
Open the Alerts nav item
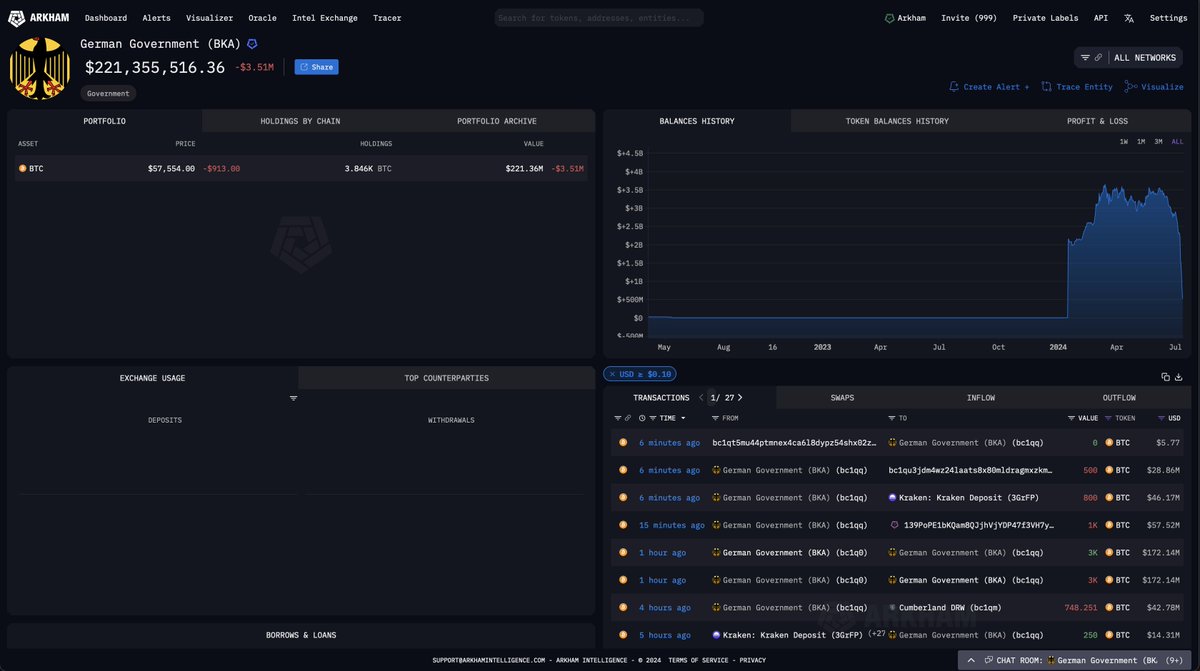pos(156,18)
